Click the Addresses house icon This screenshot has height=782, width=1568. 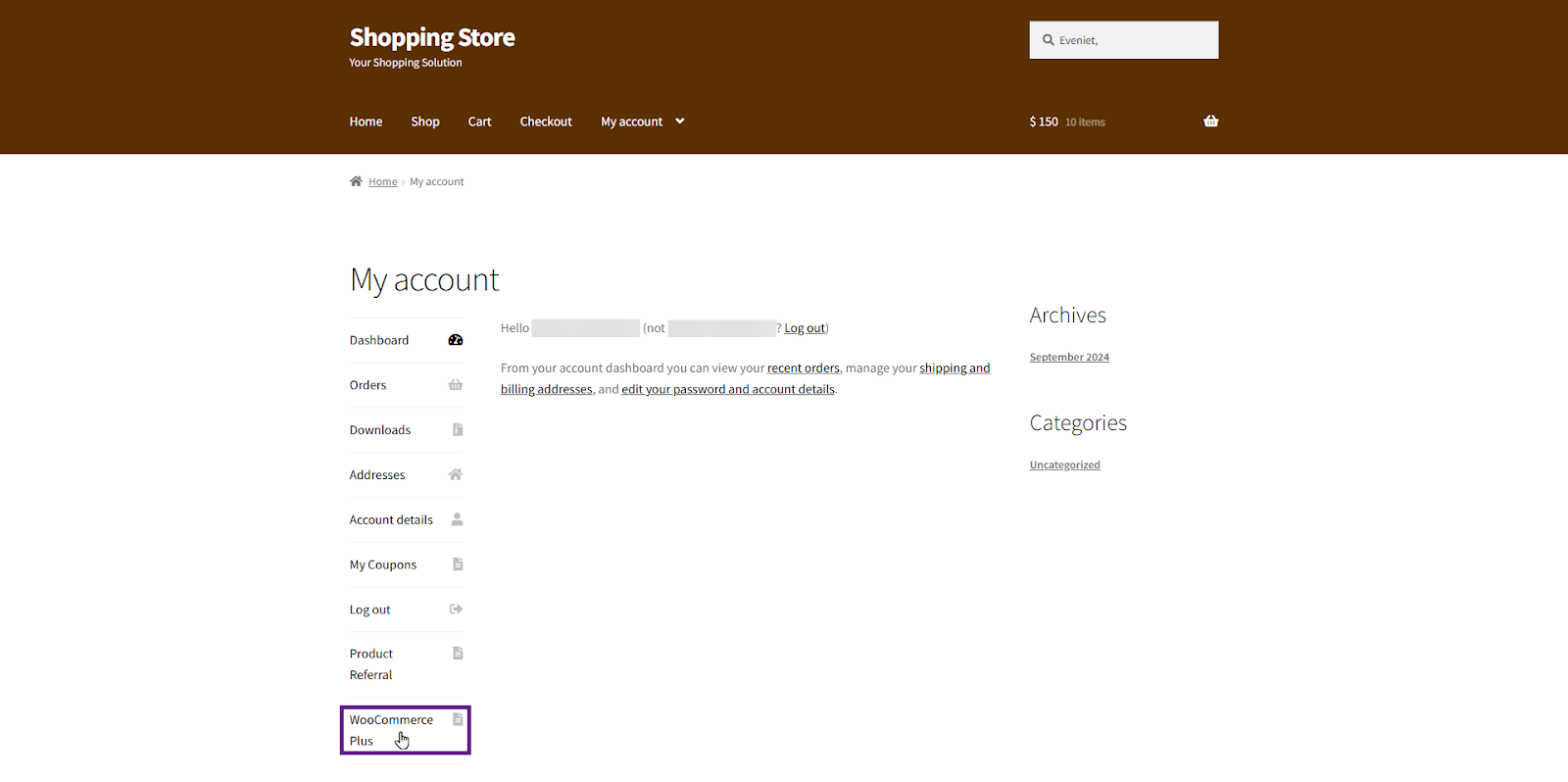coord(456,475)
